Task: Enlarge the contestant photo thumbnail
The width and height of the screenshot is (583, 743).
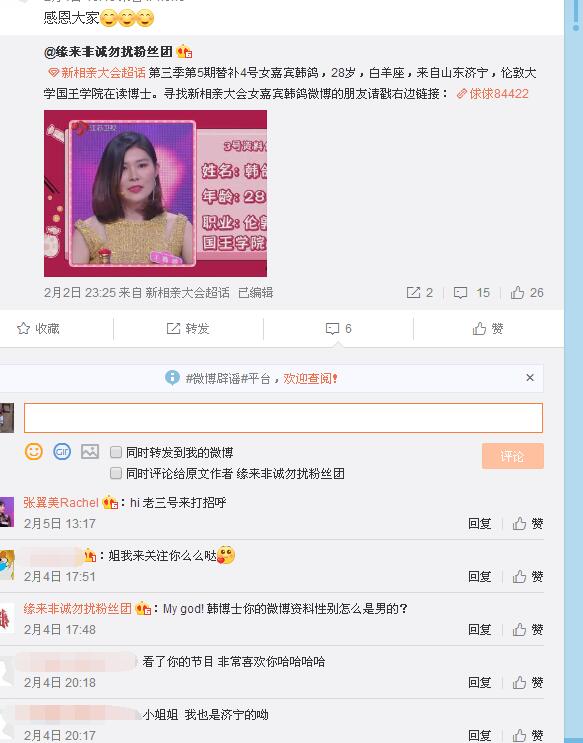Action: [155, 193]
